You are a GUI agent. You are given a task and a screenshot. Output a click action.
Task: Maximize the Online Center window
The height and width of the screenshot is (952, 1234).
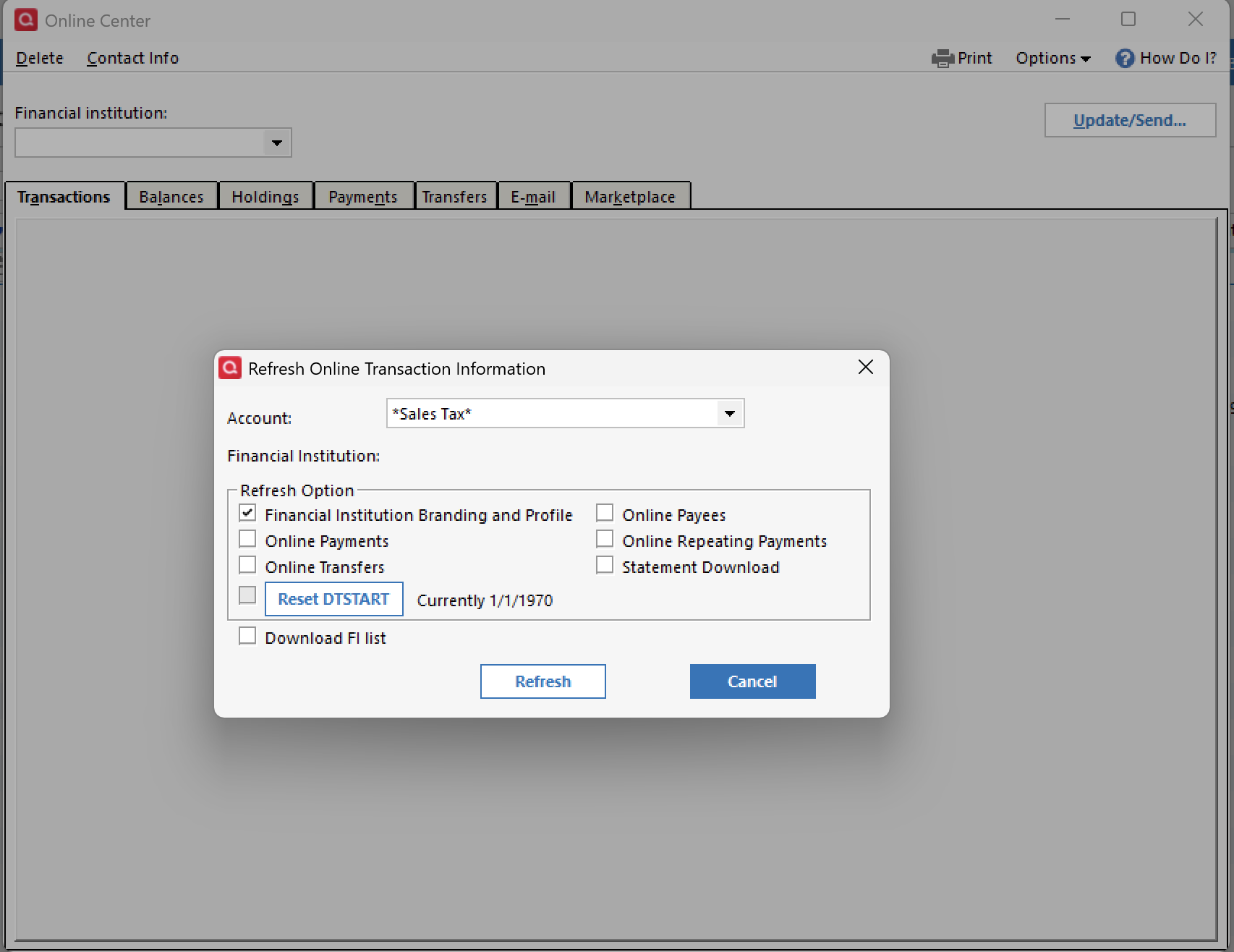point(1128,20)
